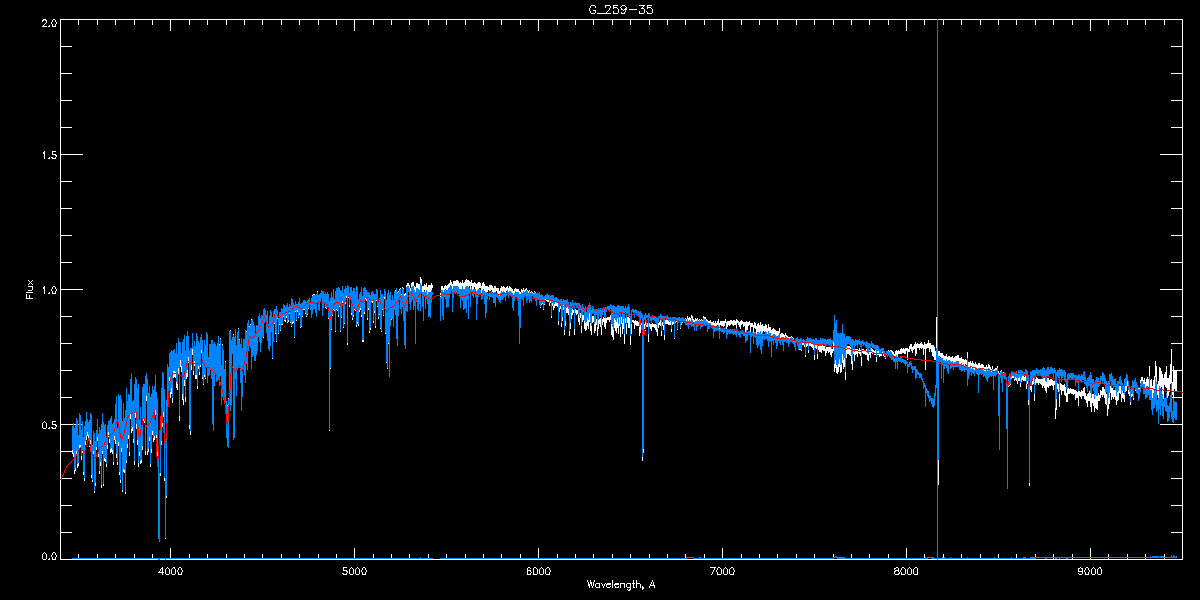
Task: Click the 2.0 flux tick label
Action: (x=47, y=22)
